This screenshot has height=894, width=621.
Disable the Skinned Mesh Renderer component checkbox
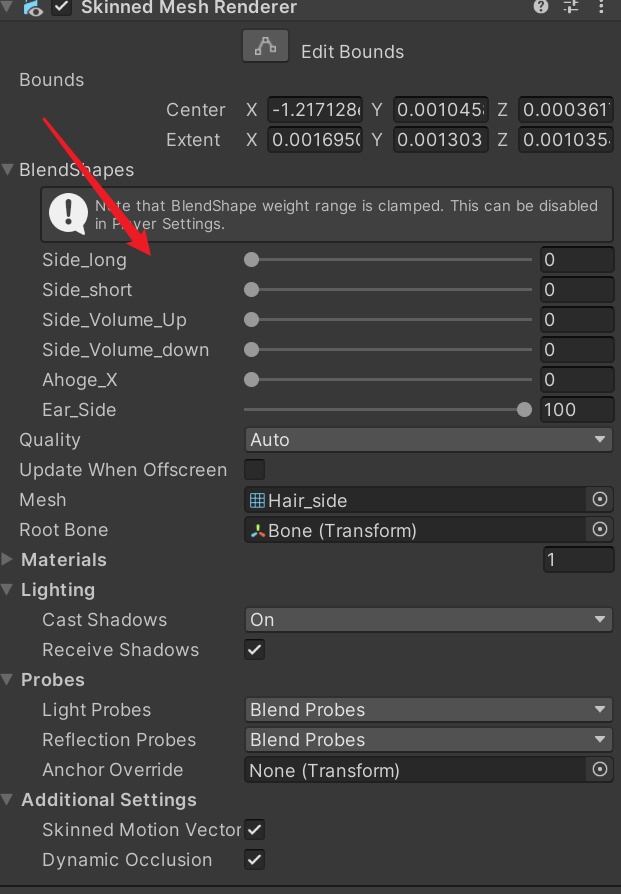pos(63,7)
